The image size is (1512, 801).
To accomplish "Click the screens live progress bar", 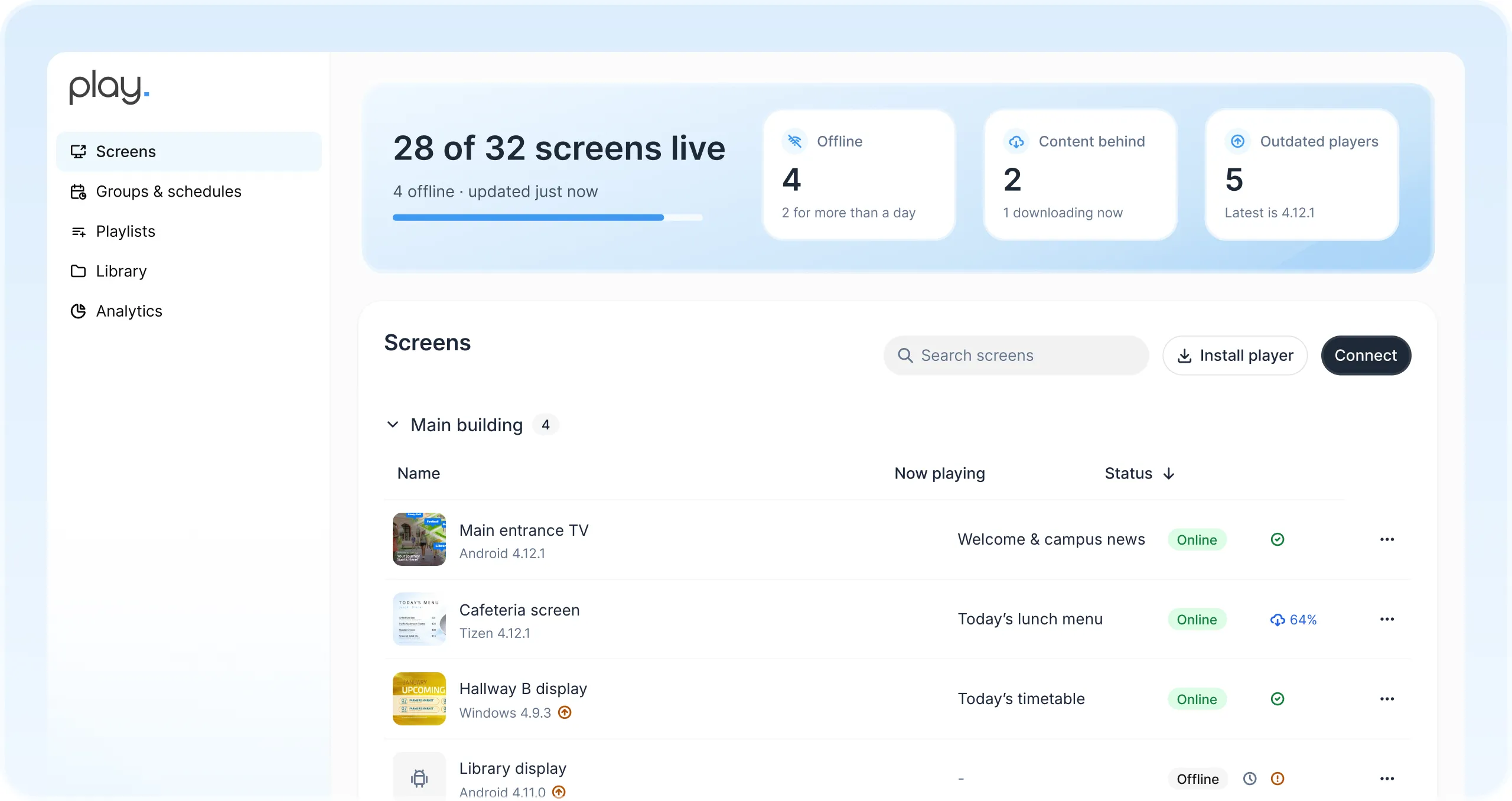I will [548, 217].
